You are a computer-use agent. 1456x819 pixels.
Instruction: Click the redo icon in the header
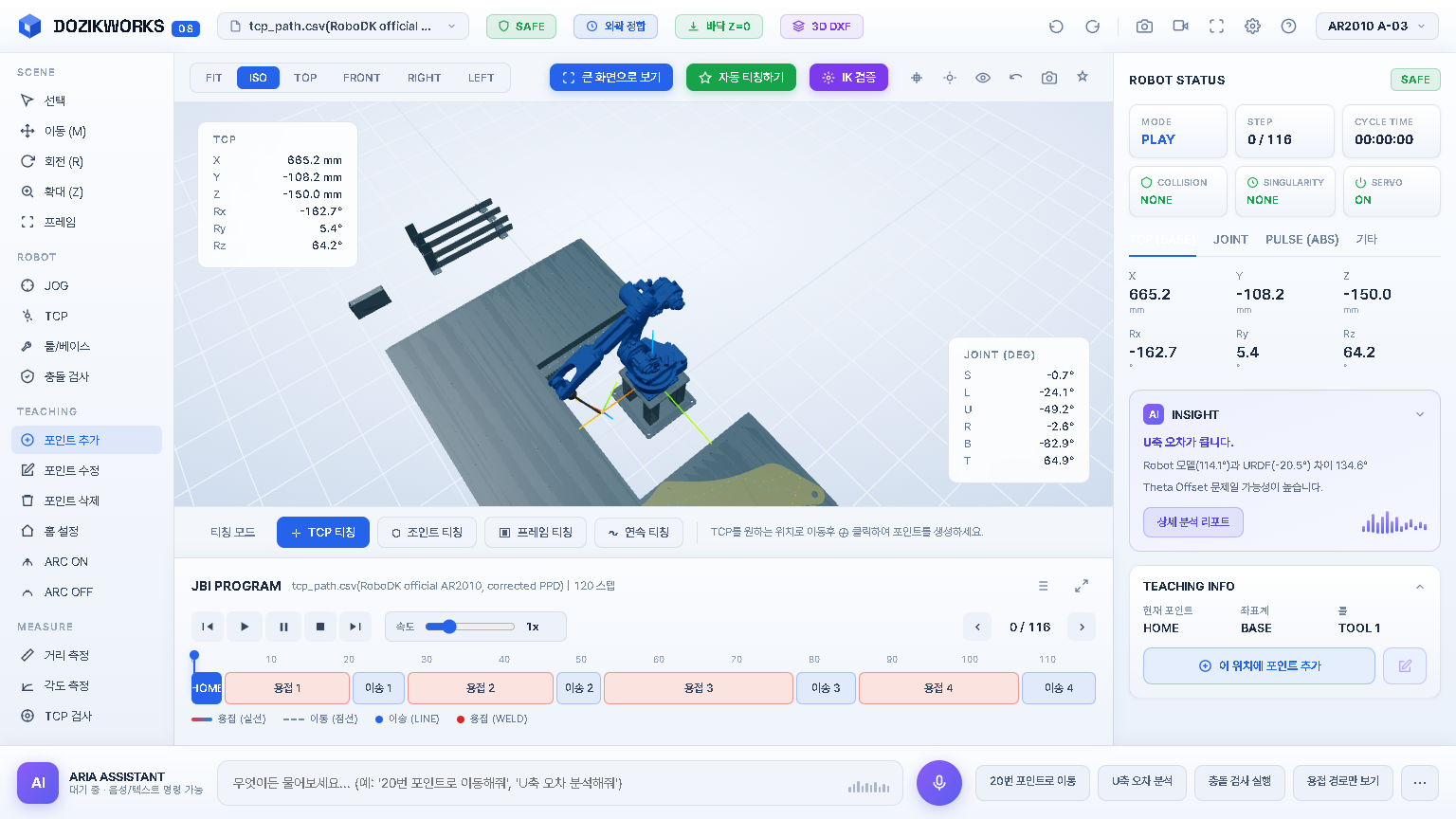click(1092, 27)
